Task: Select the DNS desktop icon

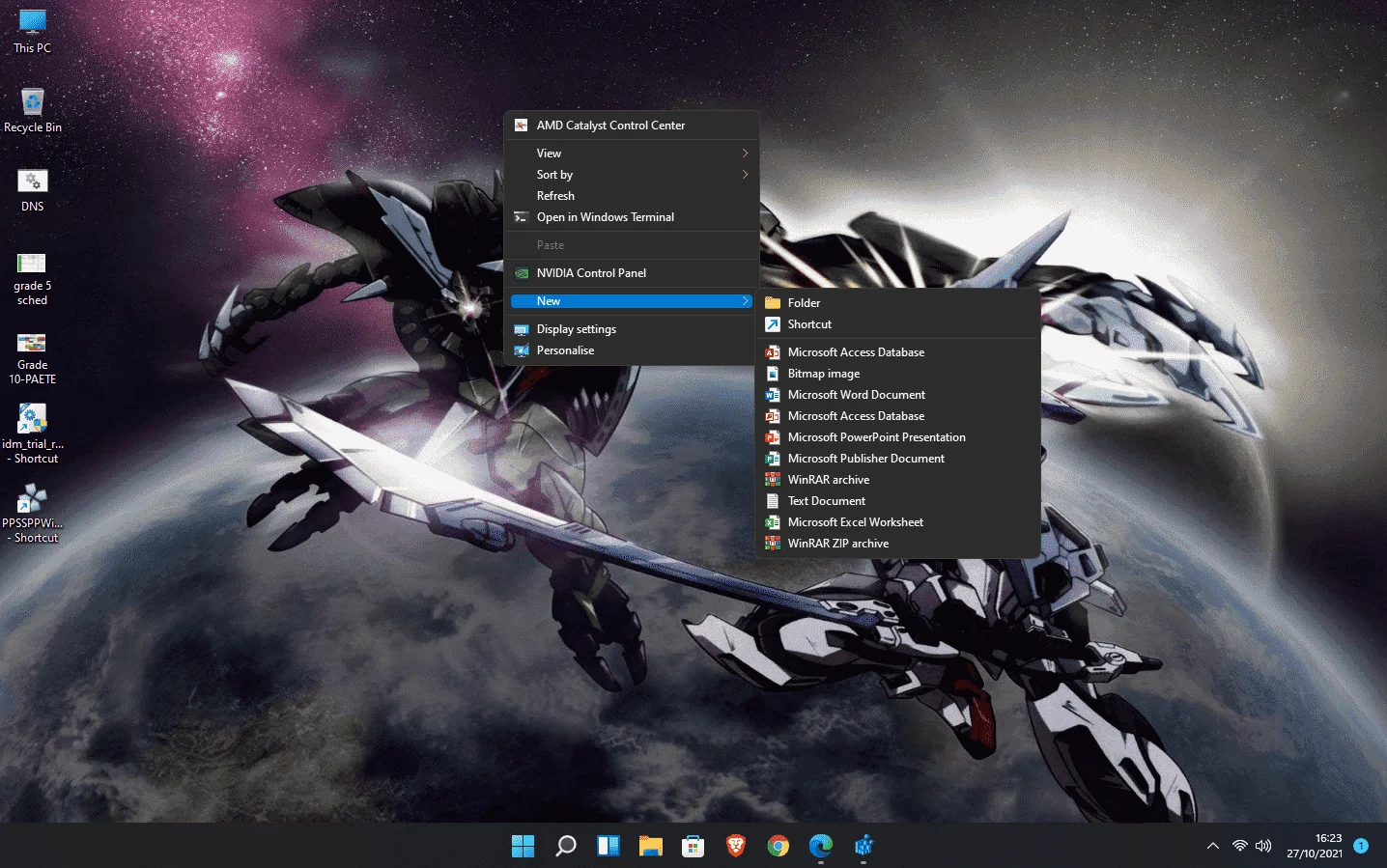Action: (32, 190)
